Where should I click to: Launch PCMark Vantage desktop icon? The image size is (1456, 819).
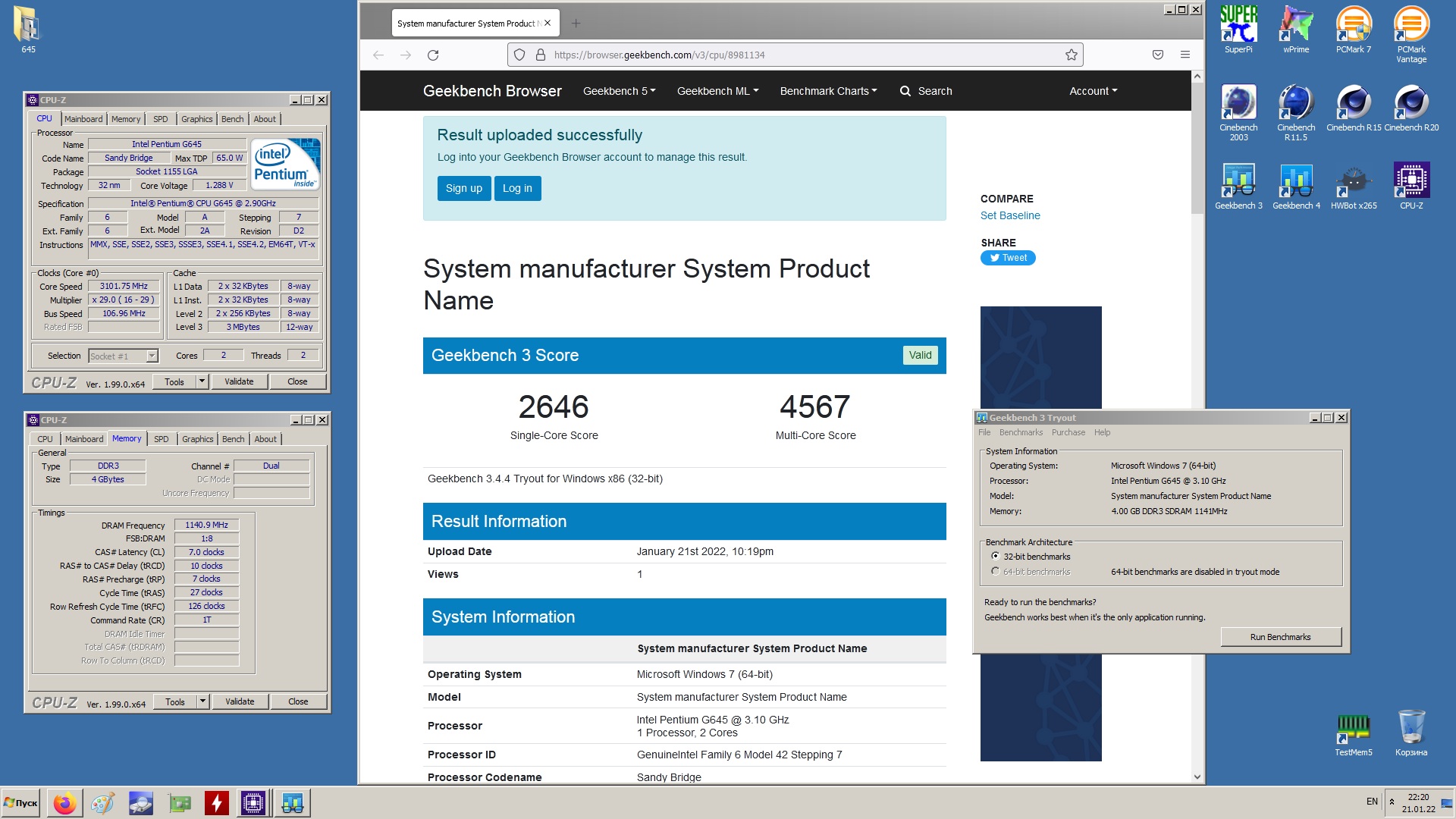tap(1411, 33)
